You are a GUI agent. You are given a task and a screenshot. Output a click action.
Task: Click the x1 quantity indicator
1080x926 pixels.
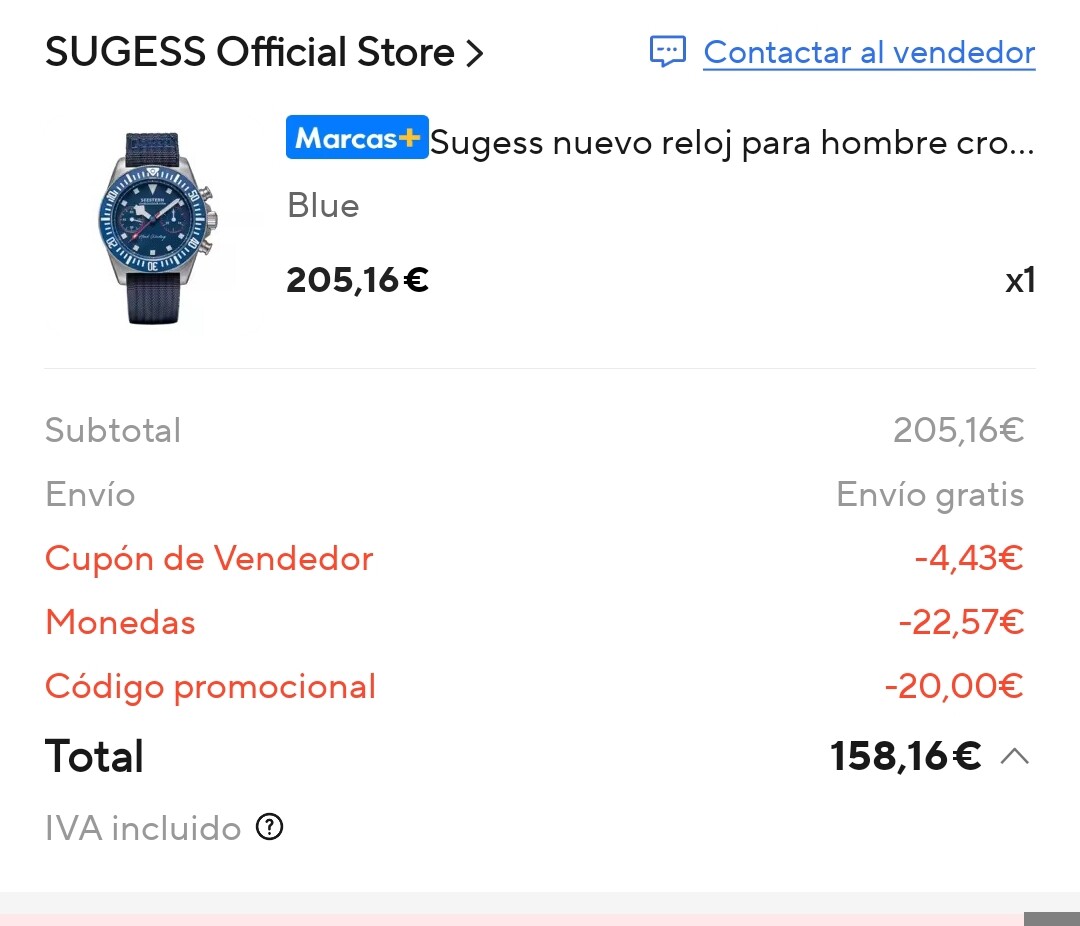click(1020, 280)
